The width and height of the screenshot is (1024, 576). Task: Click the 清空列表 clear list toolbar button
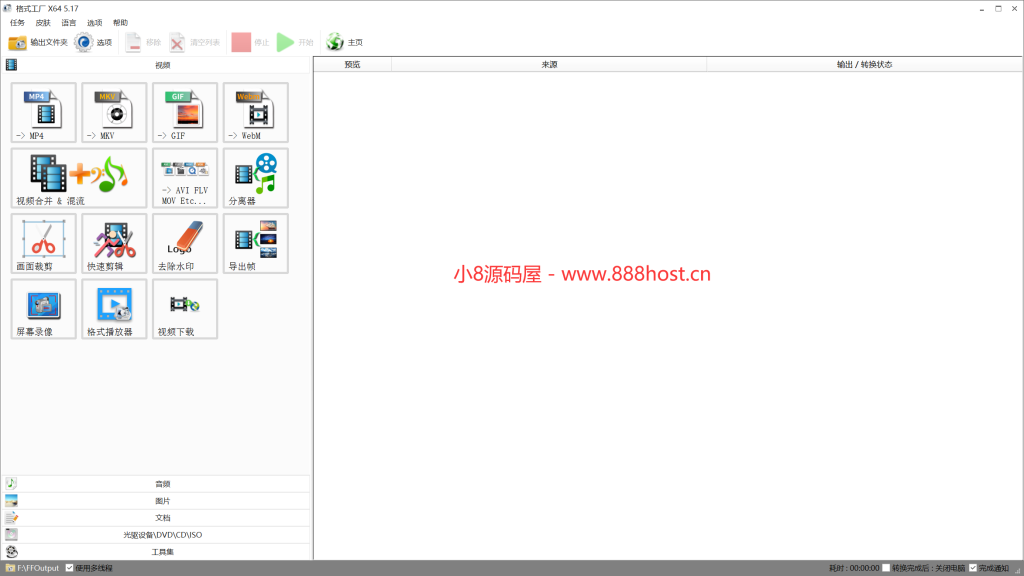click(x=195, y=42)
